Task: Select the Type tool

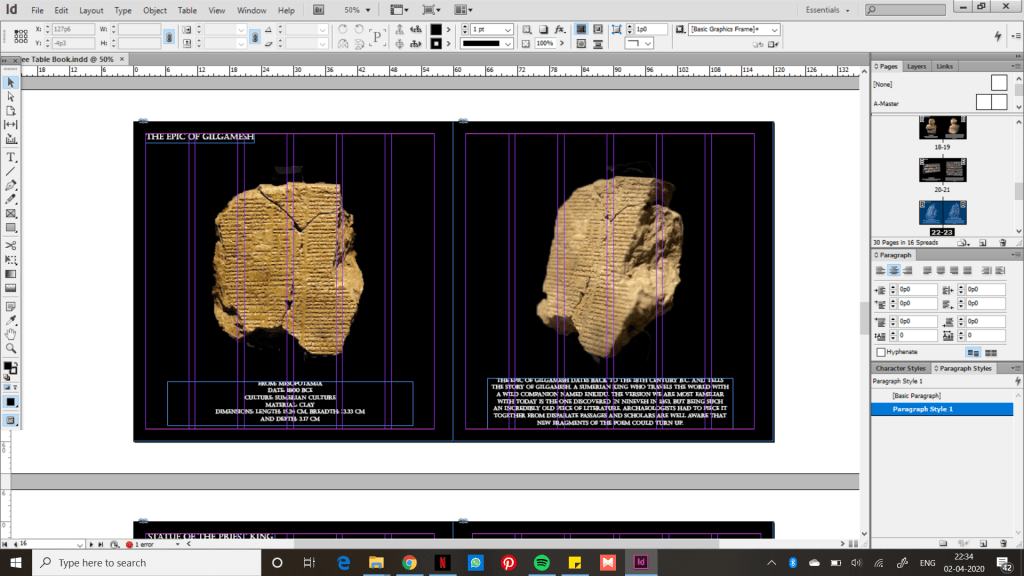Action: (11, 158)
